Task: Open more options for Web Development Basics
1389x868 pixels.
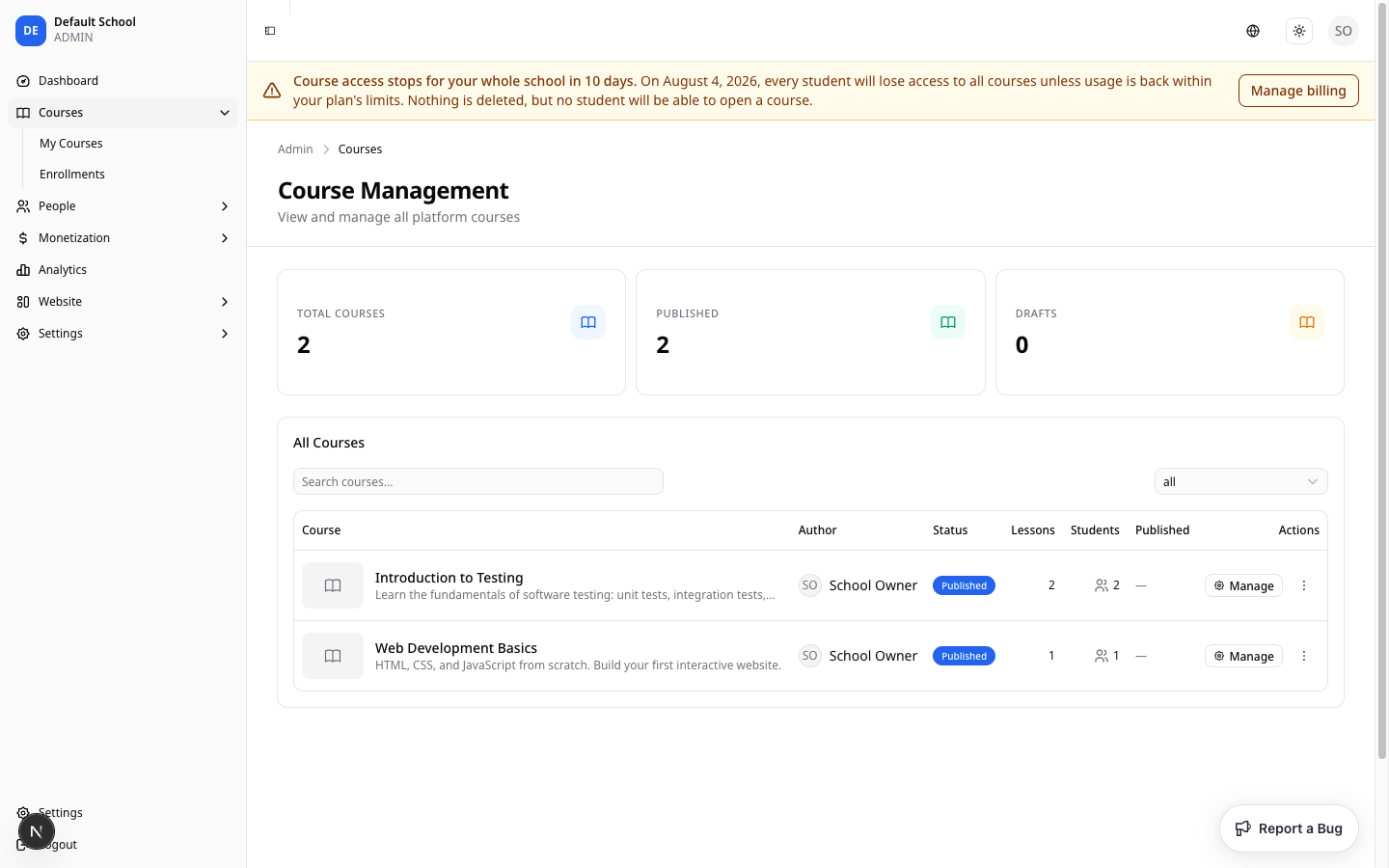Action: [x=1304, y=656]
